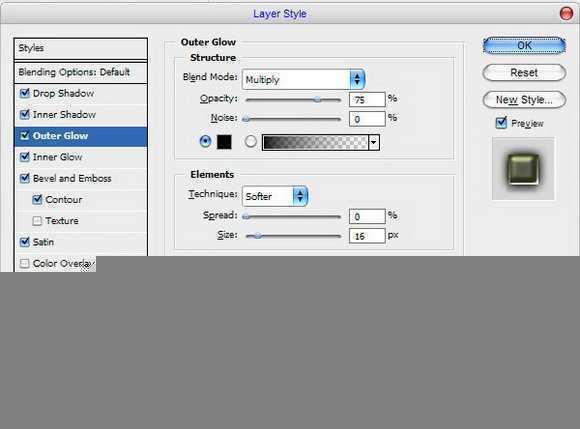The image size is (580, 429).
Task: Uncheck the Drop Shadow checkbox
Action: 25,93
